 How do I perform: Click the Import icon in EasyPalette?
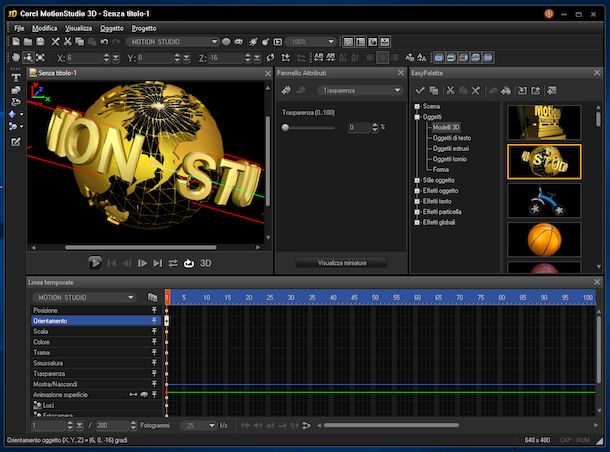[522, 91]
